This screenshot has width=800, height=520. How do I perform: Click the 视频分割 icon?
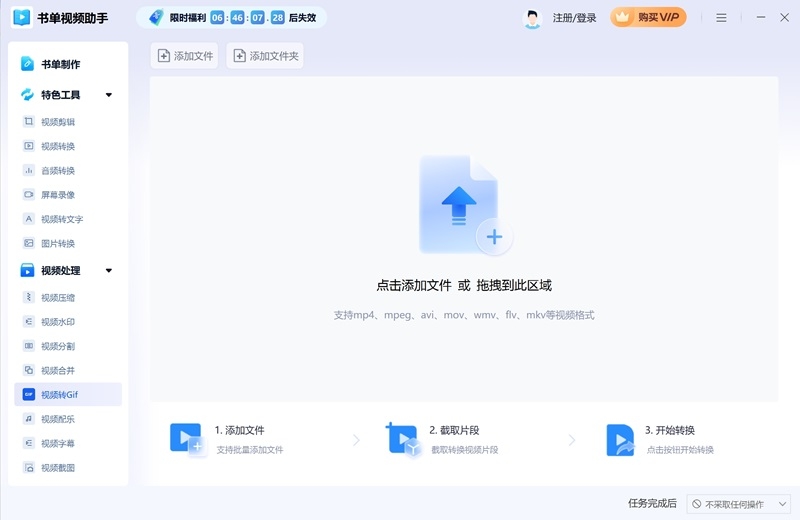29,346
